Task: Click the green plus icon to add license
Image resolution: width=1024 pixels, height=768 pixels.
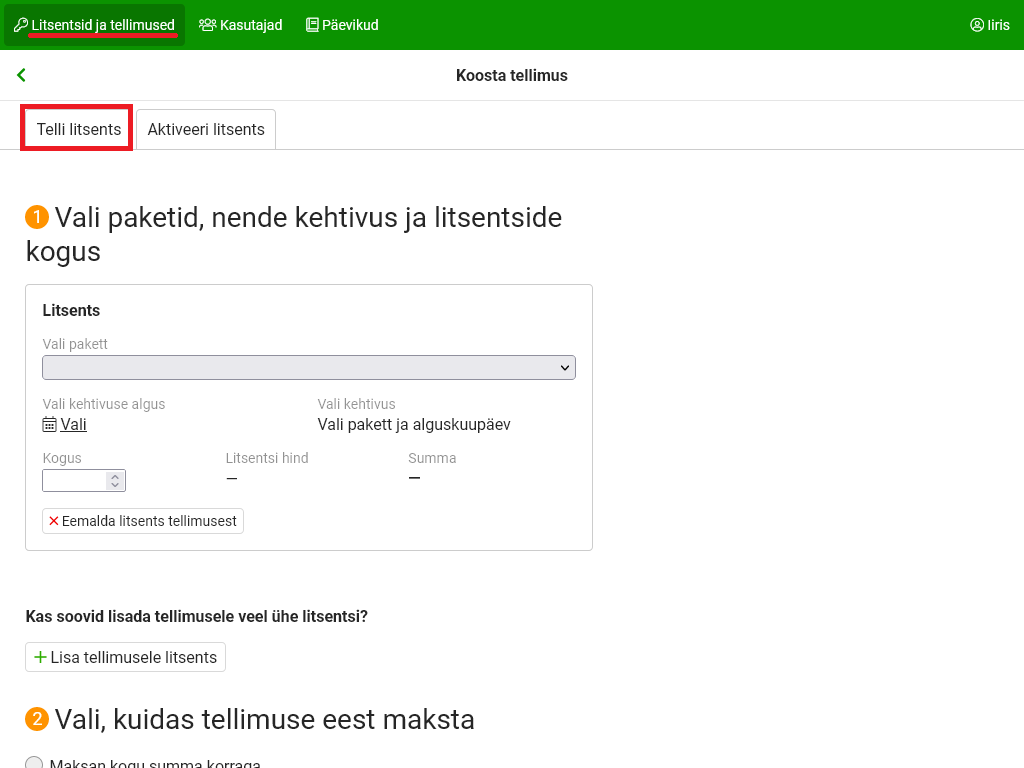Action: pos(40,657)
